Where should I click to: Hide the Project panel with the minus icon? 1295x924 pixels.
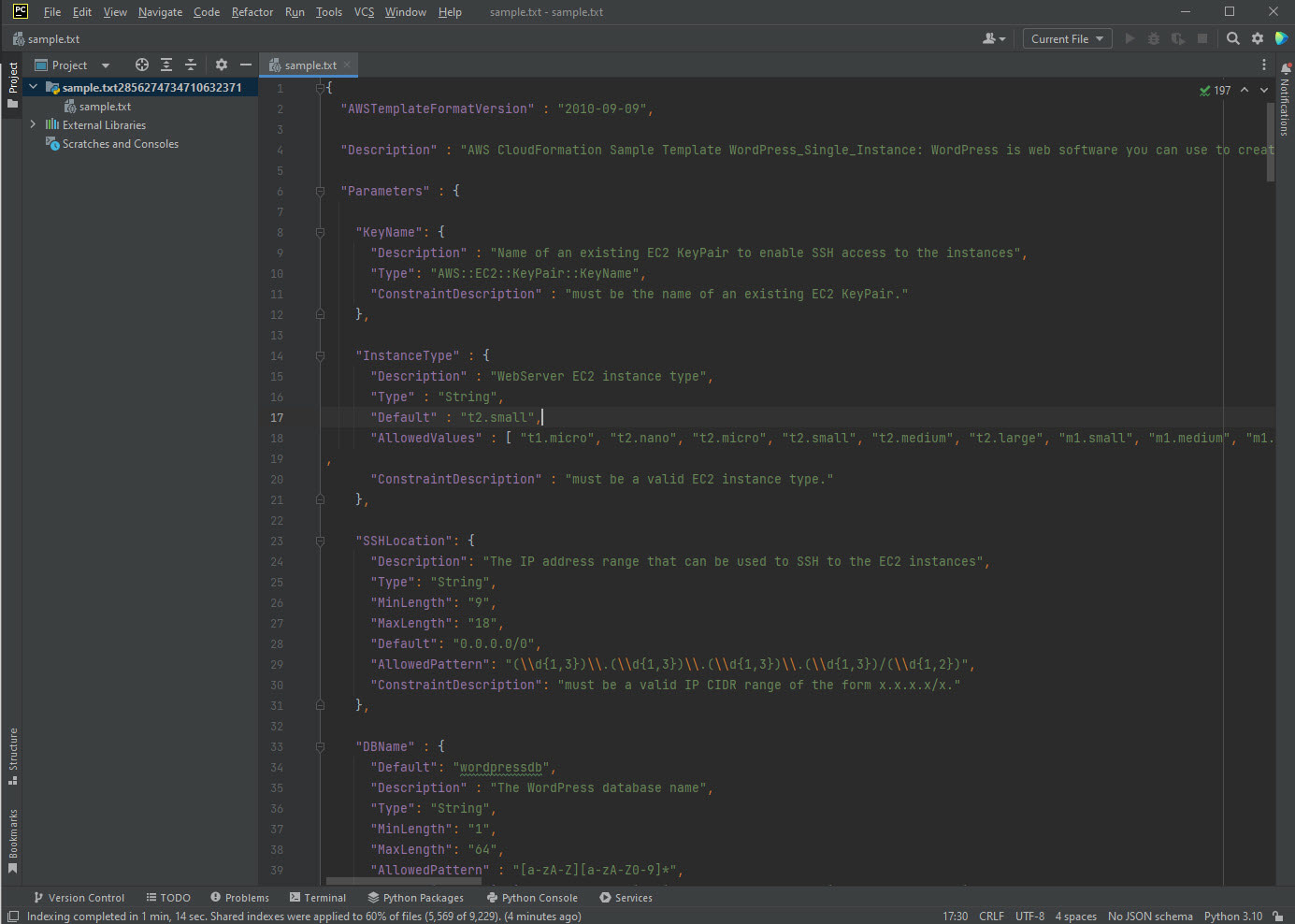click(246, 65)
